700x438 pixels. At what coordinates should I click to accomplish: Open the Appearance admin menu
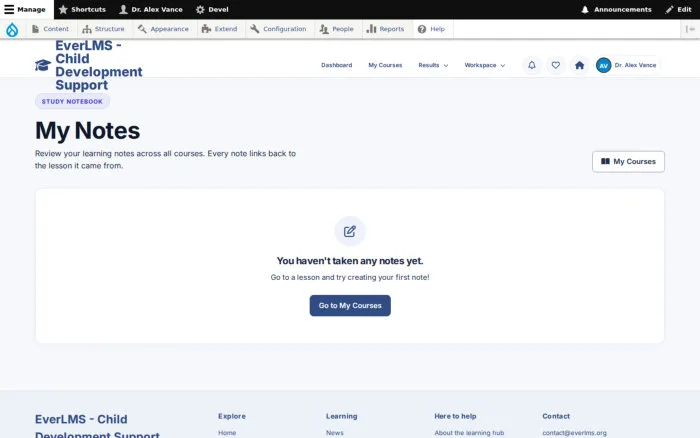[x=163, y=29]
